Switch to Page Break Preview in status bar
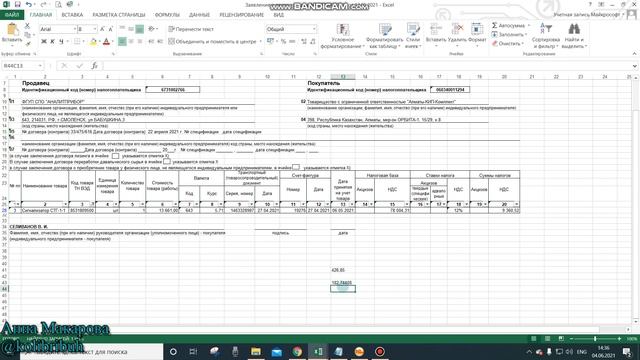This screenshot has height=360, width=640. (x=561, y=339)
